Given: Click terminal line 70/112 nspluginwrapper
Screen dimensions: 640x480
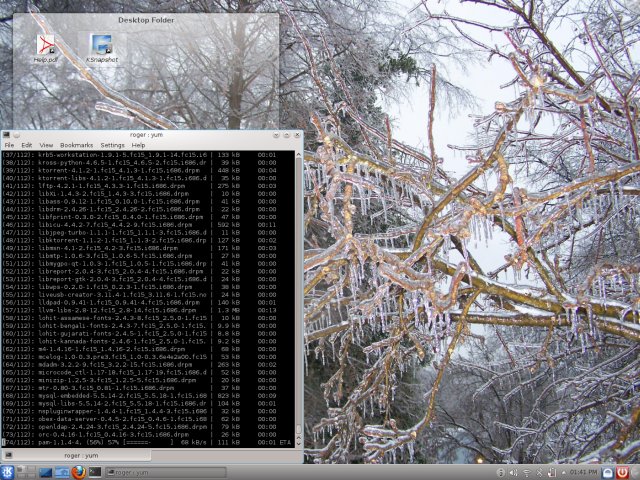Looking at the screenshot, I should 139,411.
